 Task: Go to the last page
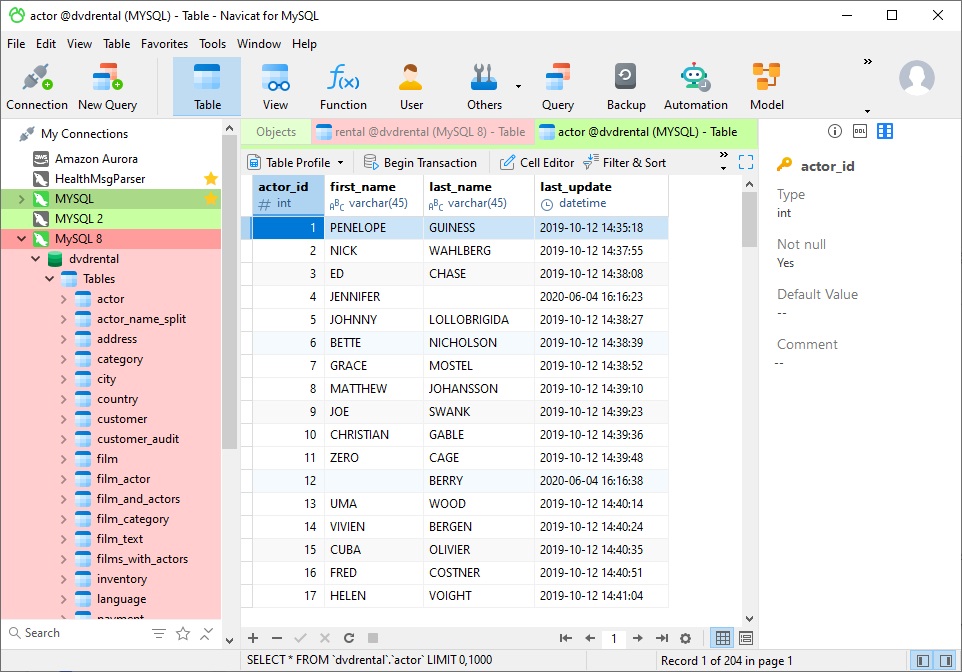[662, 638]
